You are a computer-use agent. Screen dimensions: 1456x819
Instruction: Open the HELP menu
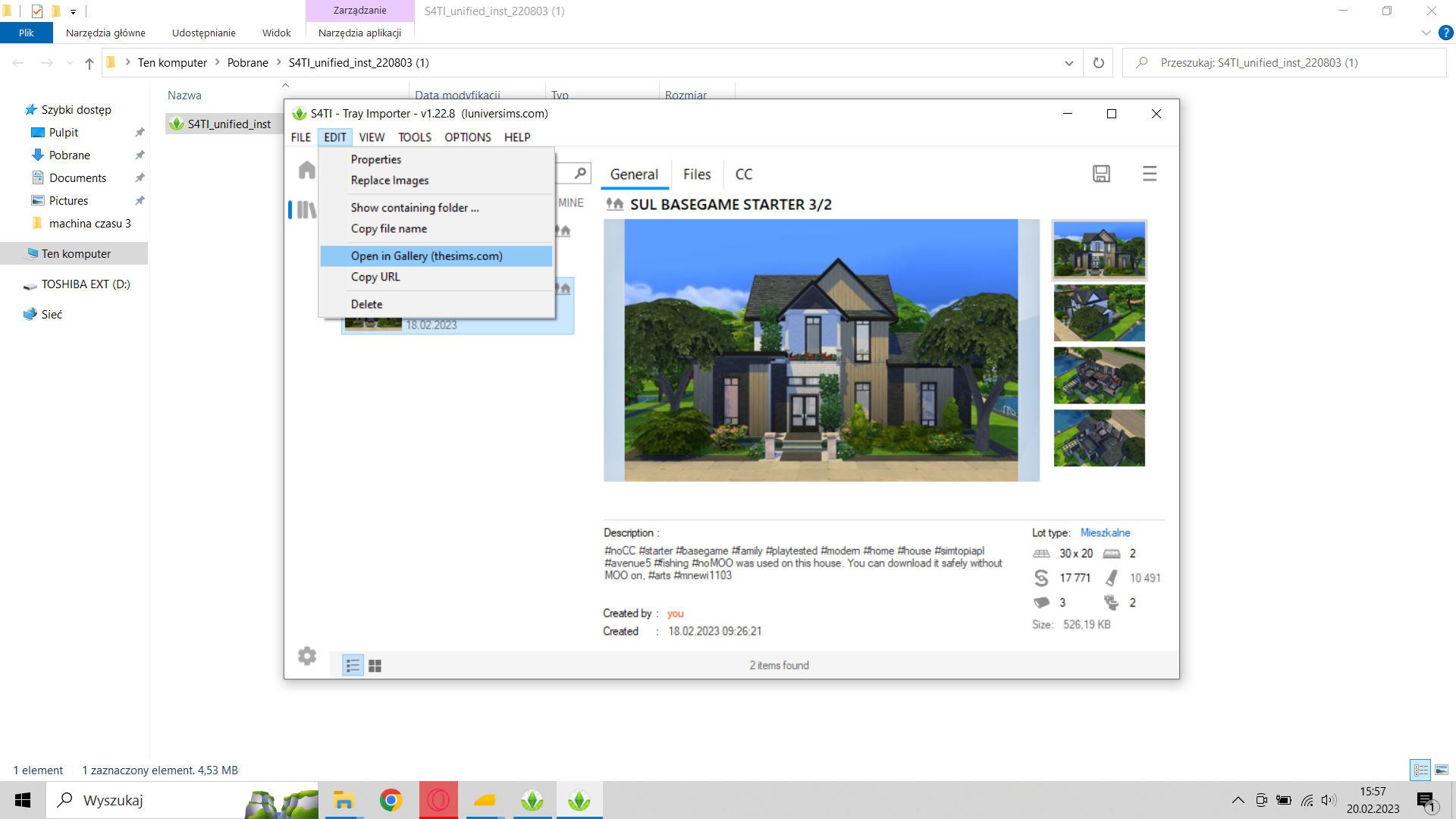517,137
